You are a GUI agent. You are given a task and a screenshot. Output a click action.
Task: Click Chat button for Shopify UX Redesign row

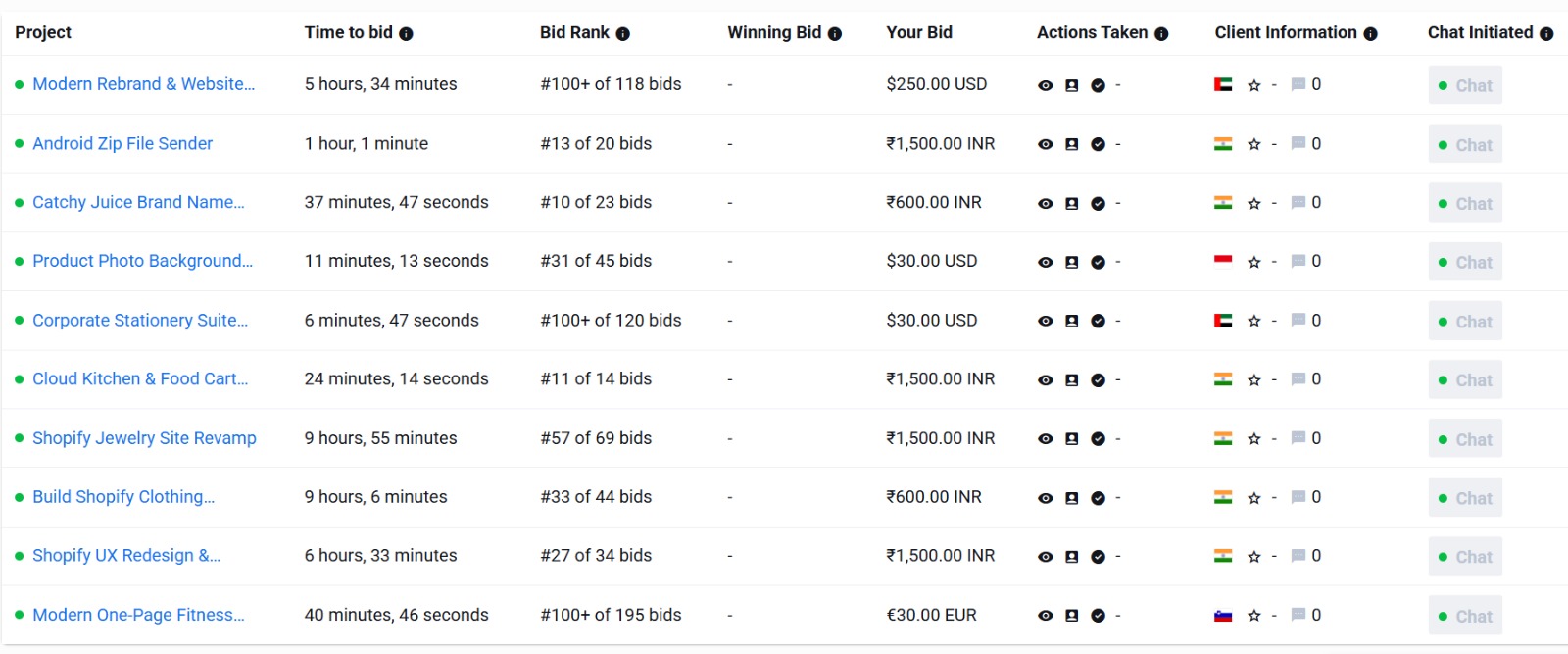[1465, 557]
